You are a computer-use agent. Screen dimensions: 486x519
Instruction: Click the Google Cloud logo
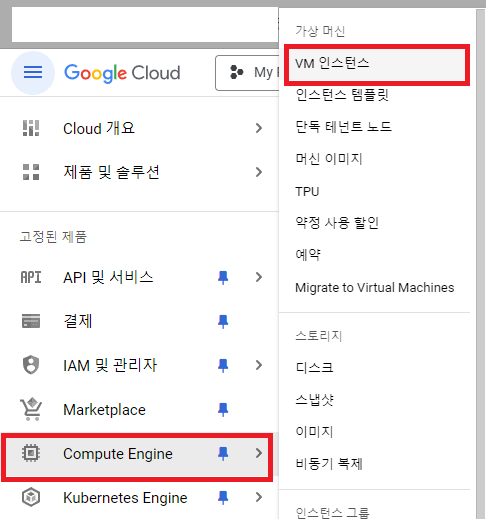coord(122,73)
